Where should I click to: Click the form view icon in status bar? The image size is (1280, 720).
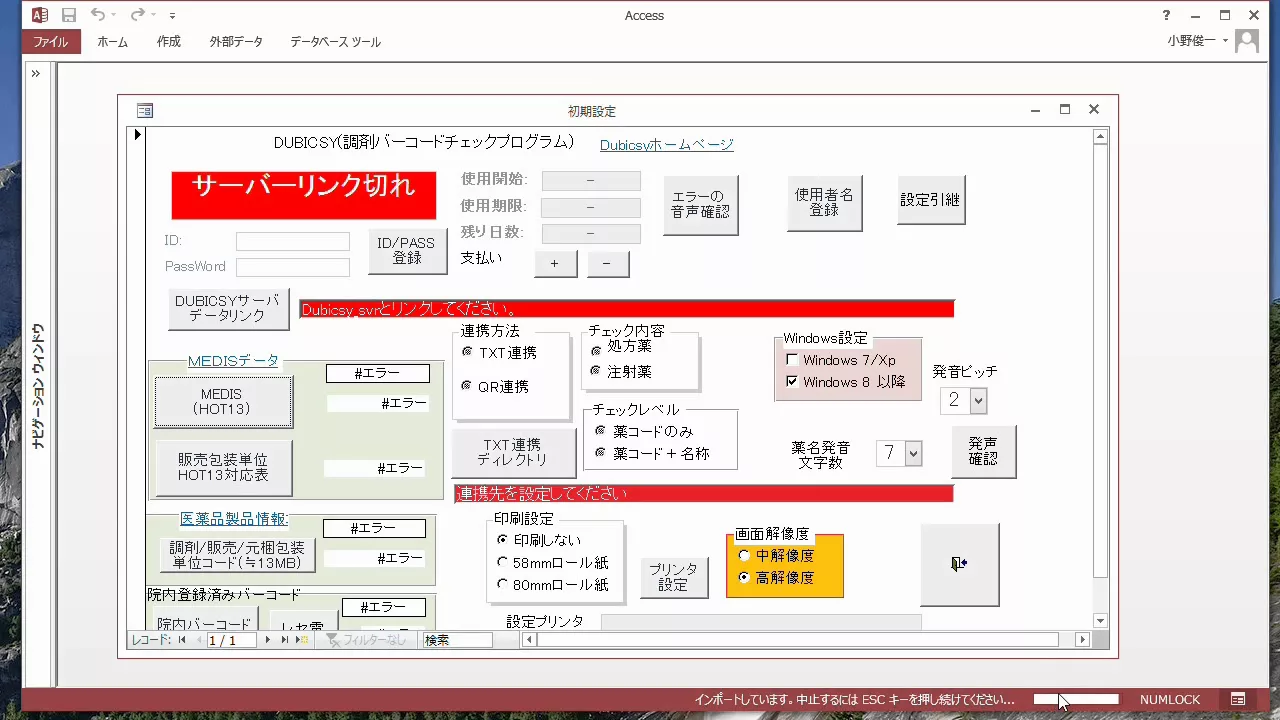coord(1238,699)
